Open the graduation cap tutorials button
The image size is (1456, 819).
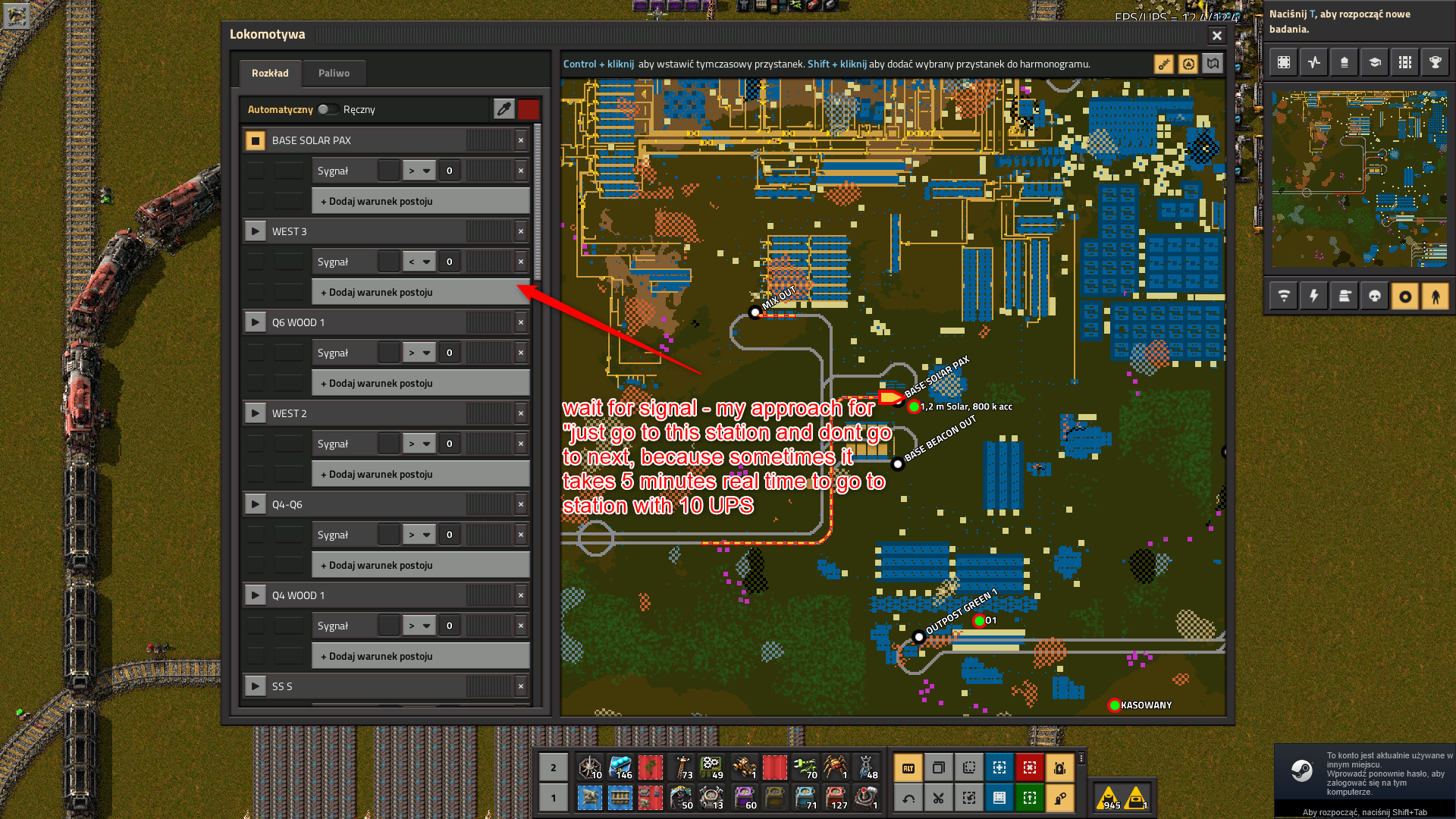pos(1375,62)
